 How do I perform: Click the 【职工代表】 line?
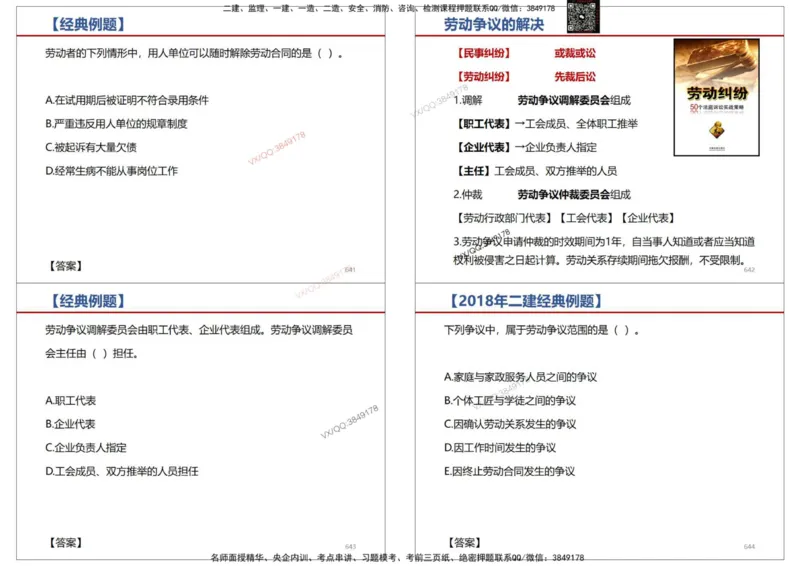point(546,124)
